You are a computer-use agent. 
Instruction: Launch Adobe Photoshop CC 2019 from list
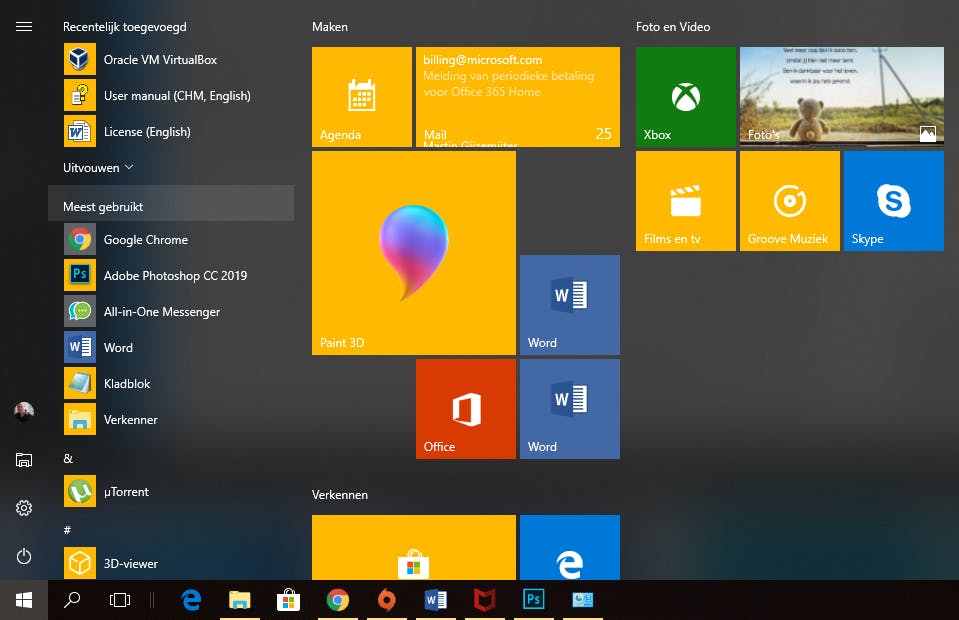pos(171,275)
